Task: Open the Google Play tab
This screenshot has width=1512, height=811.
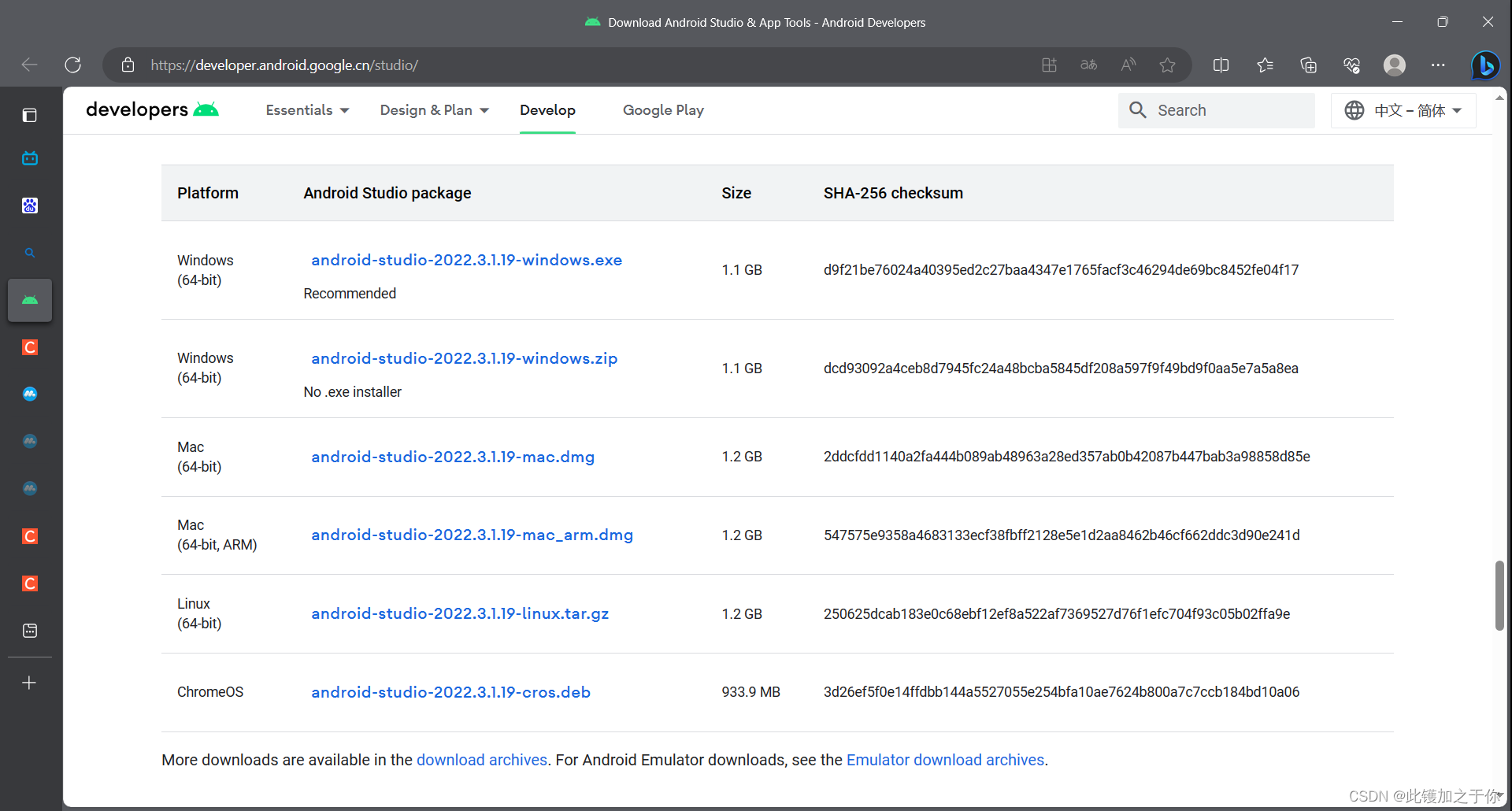Action: [x=663, y=110]
